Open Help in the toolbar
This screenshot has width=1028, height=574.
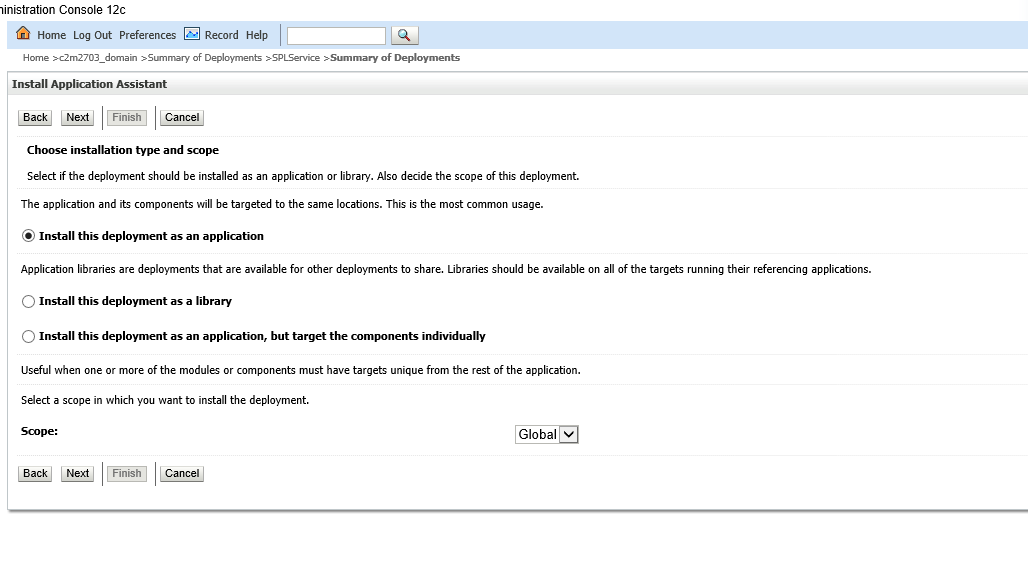[257, 35]
